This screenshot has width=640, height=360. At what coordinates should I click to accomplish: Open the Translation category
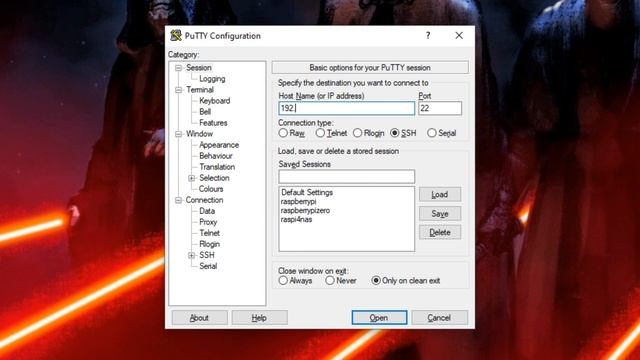(217, 167)
